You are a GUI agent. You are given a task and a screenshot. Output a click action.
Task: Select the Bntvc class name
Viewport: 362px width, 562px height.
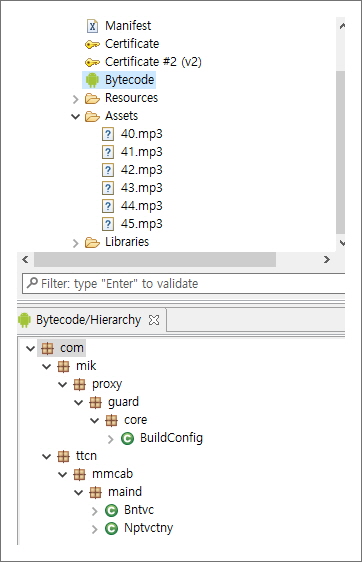click(x=139, y=510)
